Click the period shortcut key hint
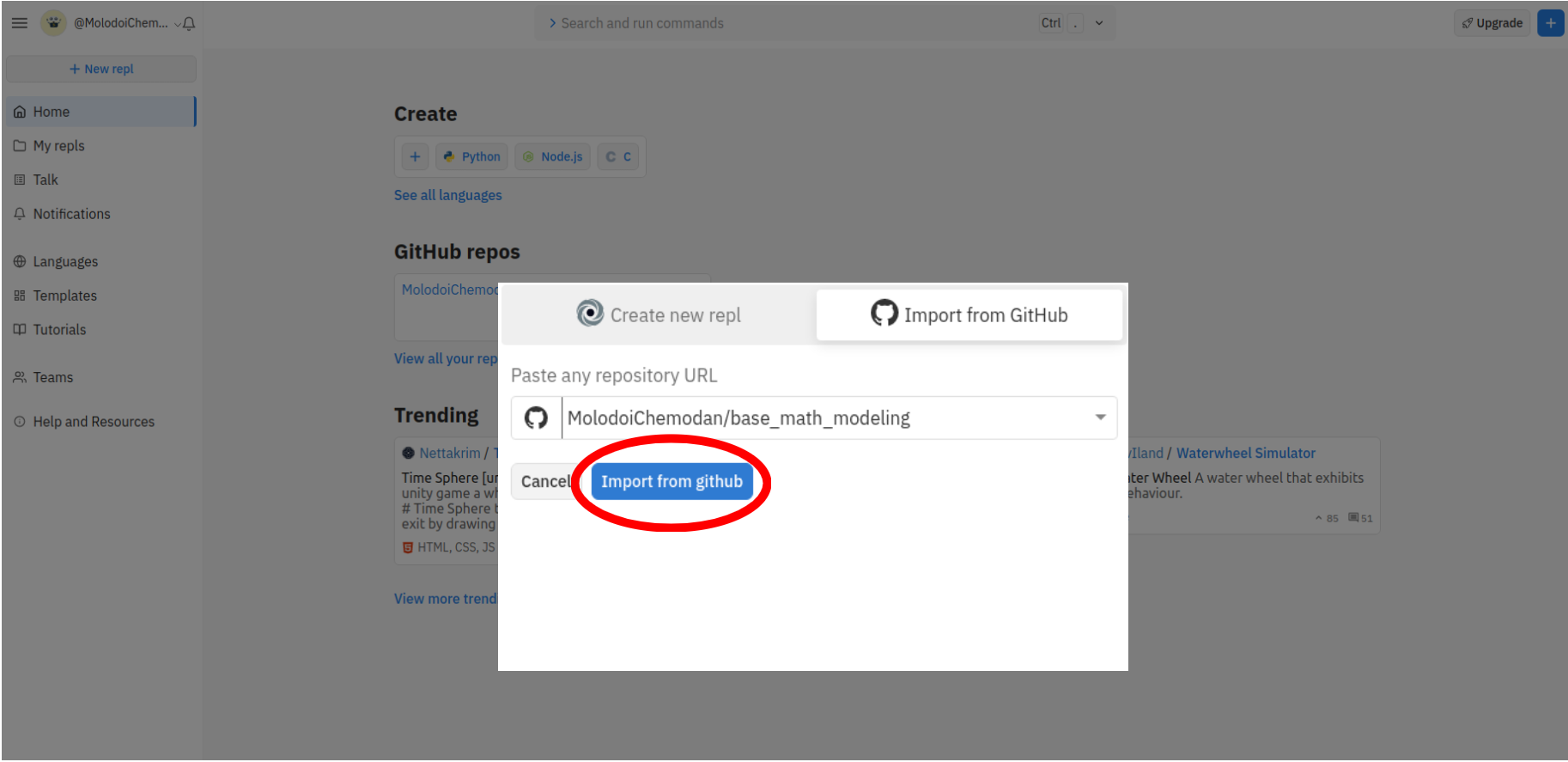 coord(1075,23)
